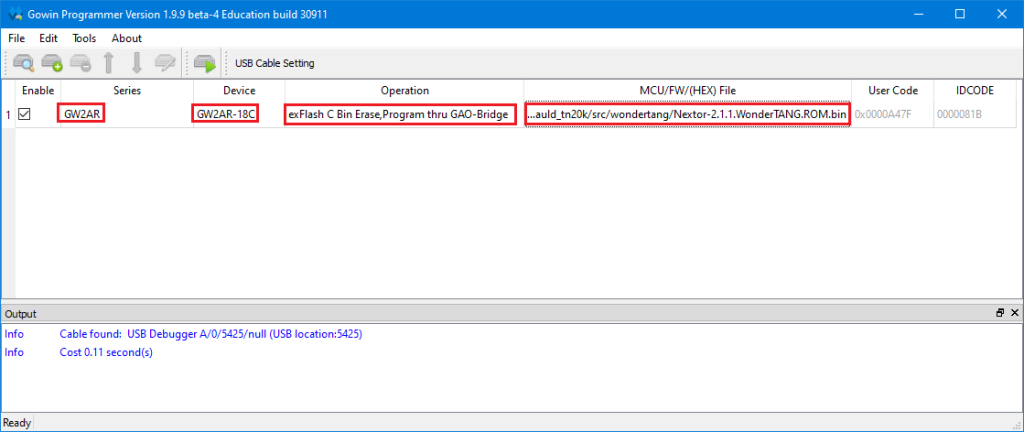
Task: Click the Edit Device configuration icon
Action: click(x=165, y=63)
